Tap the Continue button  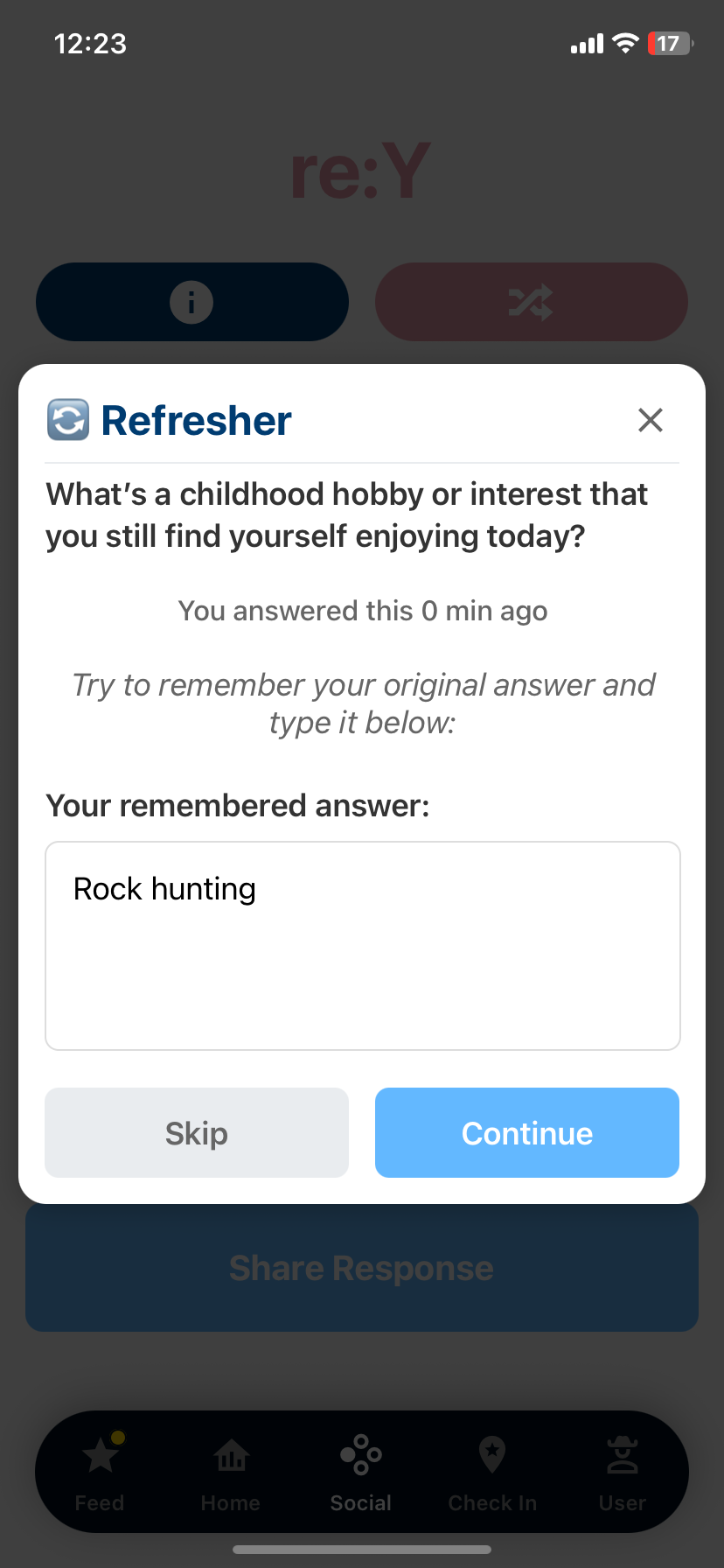(526, 1132)
